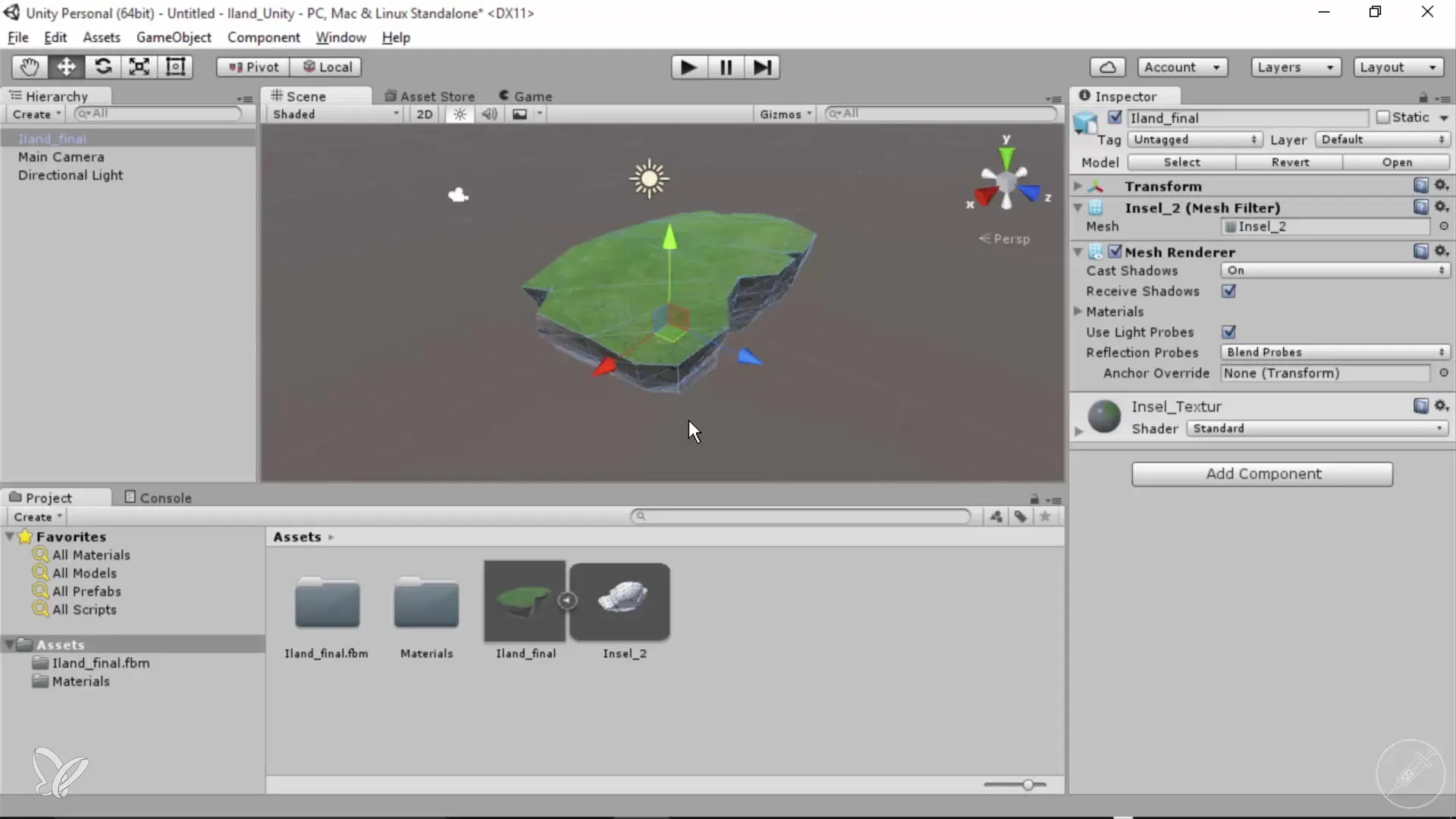1456x819 pixels.
Task: Uncheck Use Light Probes
Action: (1228, 332)
